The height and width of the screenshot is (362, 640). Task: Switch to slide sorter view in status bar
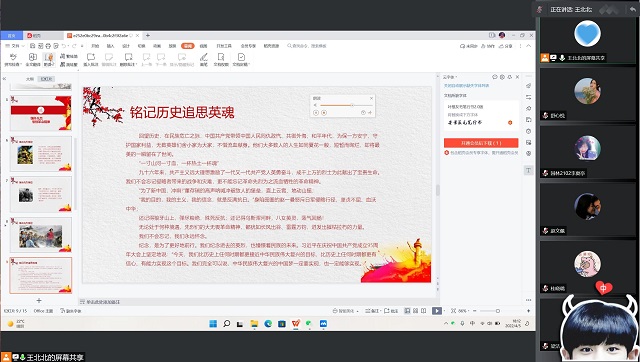[416, 311]
